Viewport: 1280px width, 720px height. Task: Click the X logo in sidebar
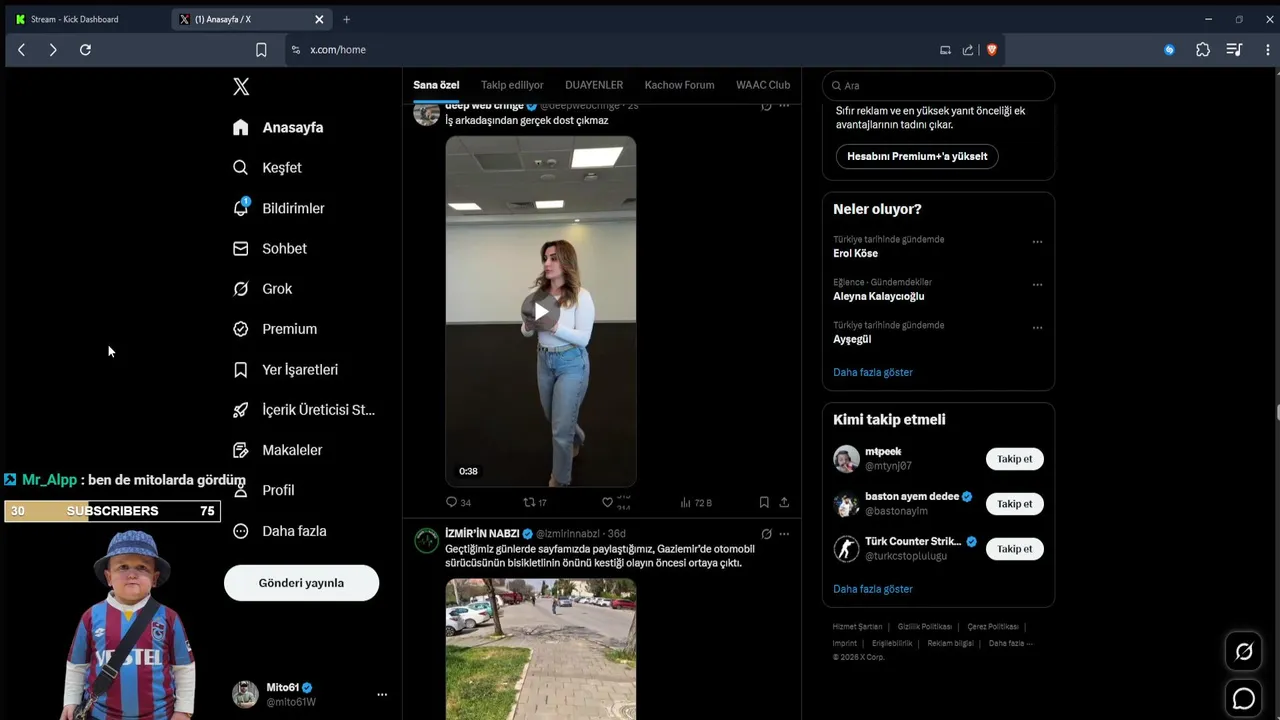click(x=241, y=87)
